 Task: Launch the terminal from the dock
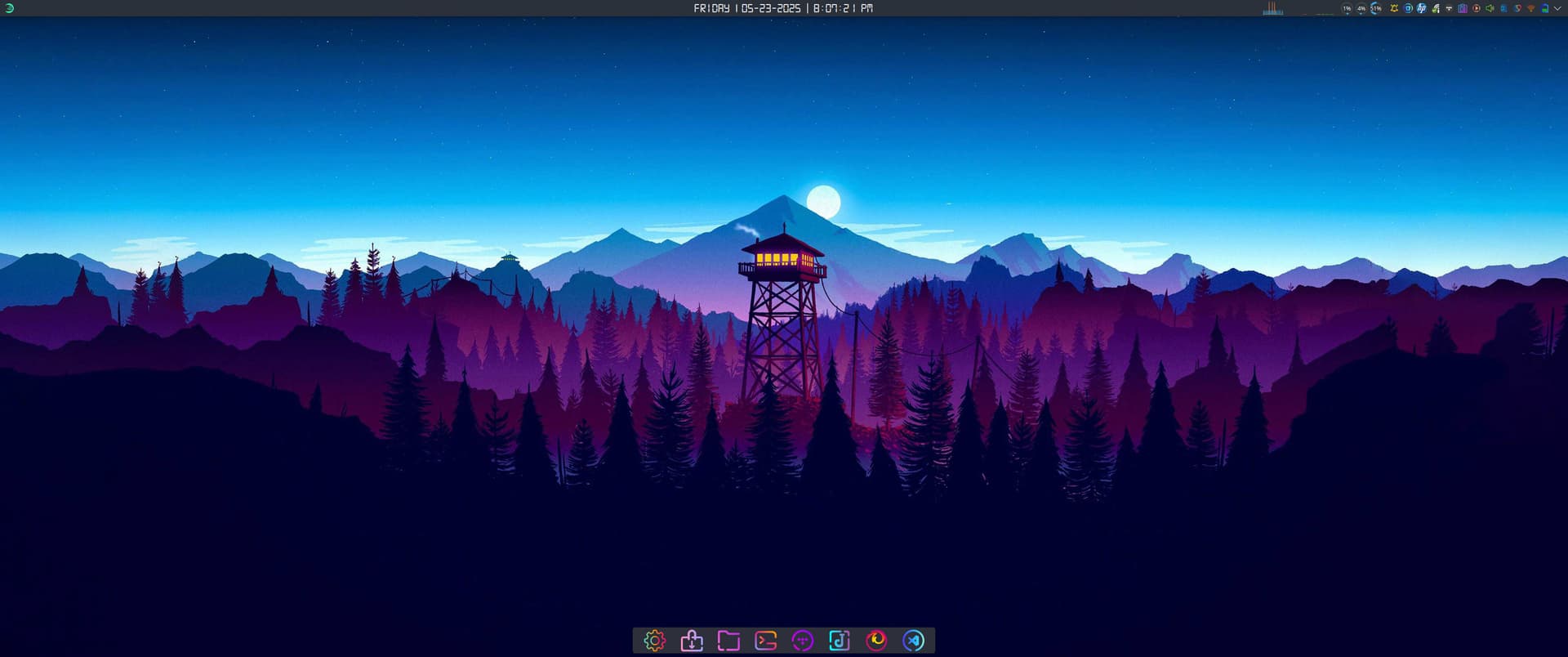(x=765, y=641)
